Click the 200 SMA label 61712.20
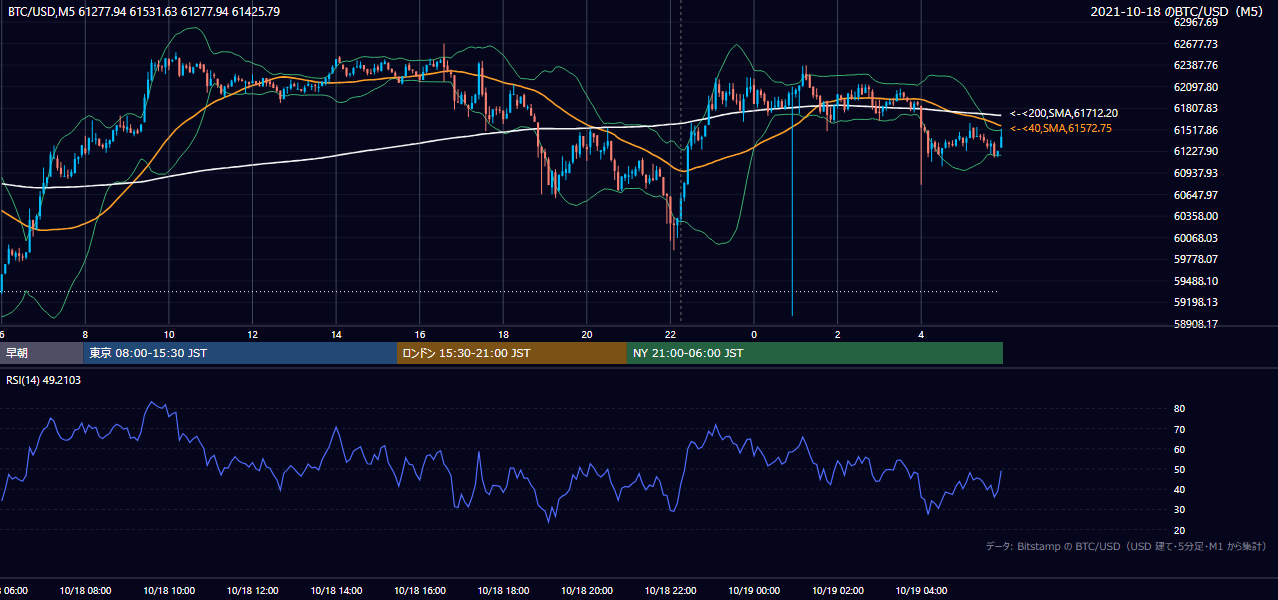This screenshot has height=600, width=1278. tap(1064, 114)
